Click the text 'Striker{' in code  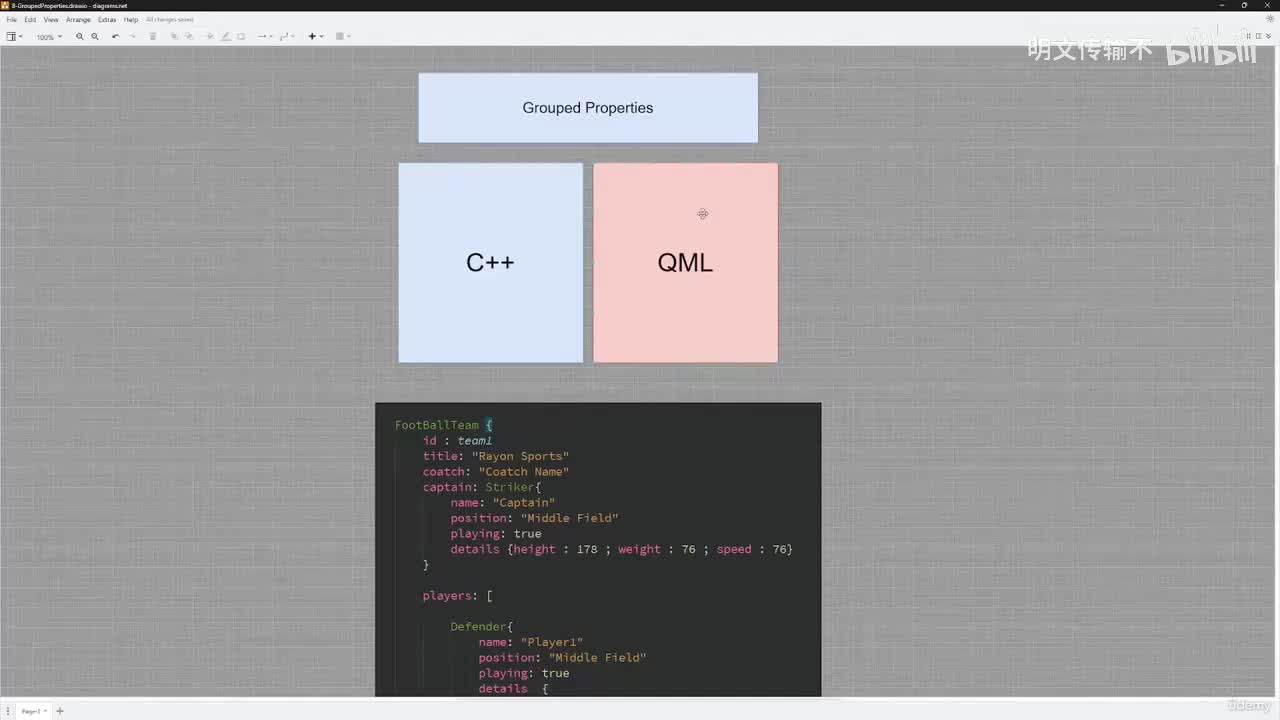(514, 487)
